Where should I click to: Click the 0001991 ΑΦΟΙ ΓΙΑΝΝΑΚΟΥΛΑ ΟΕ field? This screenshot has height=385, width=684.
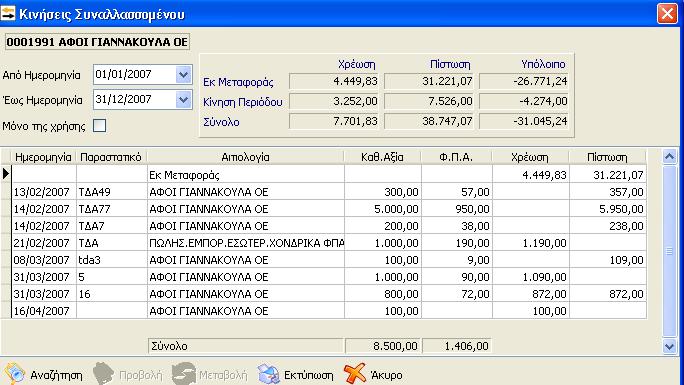97,42
